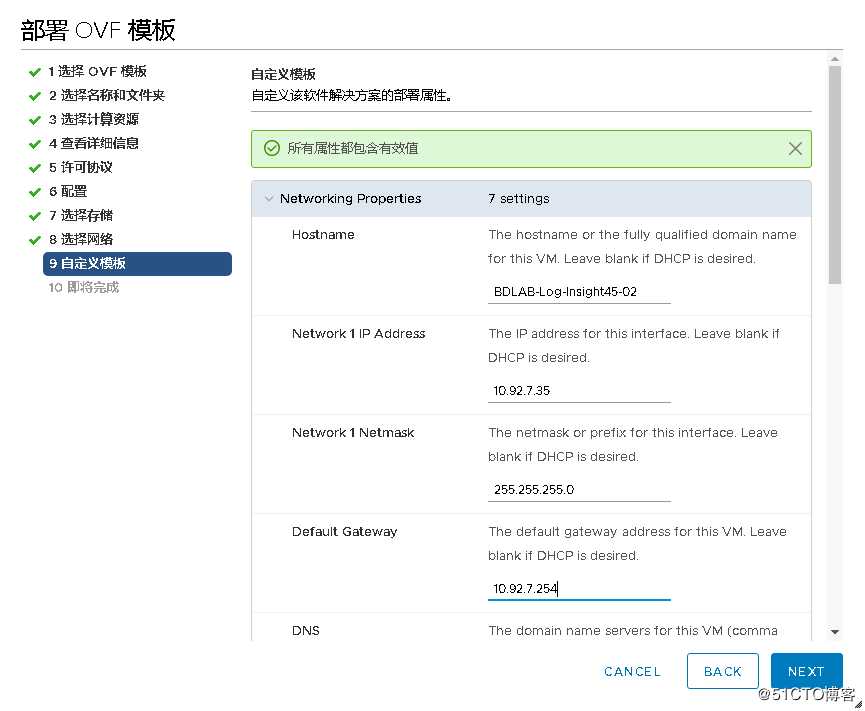Go to step 4 查看详细信息
The image size is (865, 711).
94,143
